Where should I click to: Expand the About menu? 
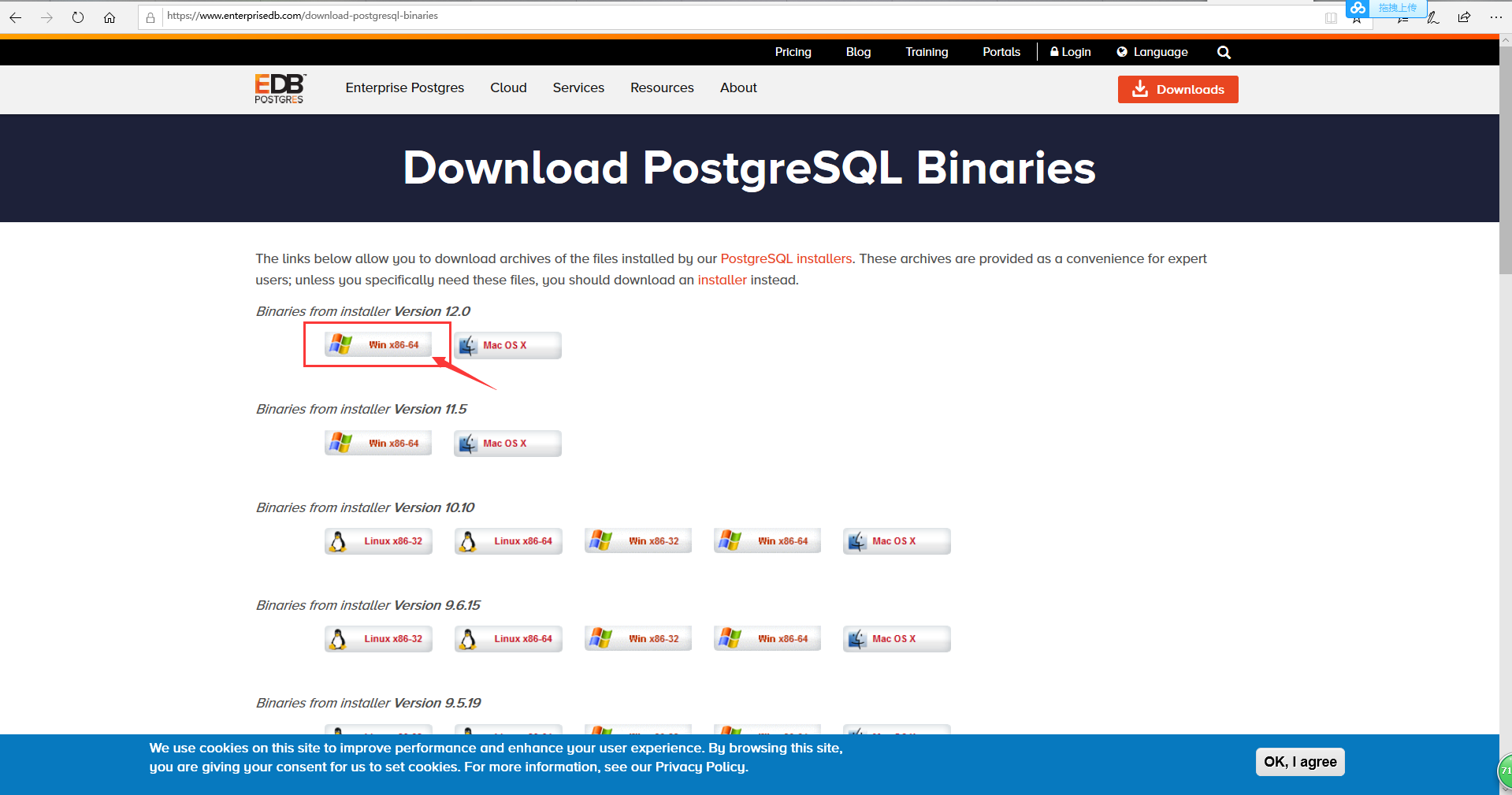[738, 87]
